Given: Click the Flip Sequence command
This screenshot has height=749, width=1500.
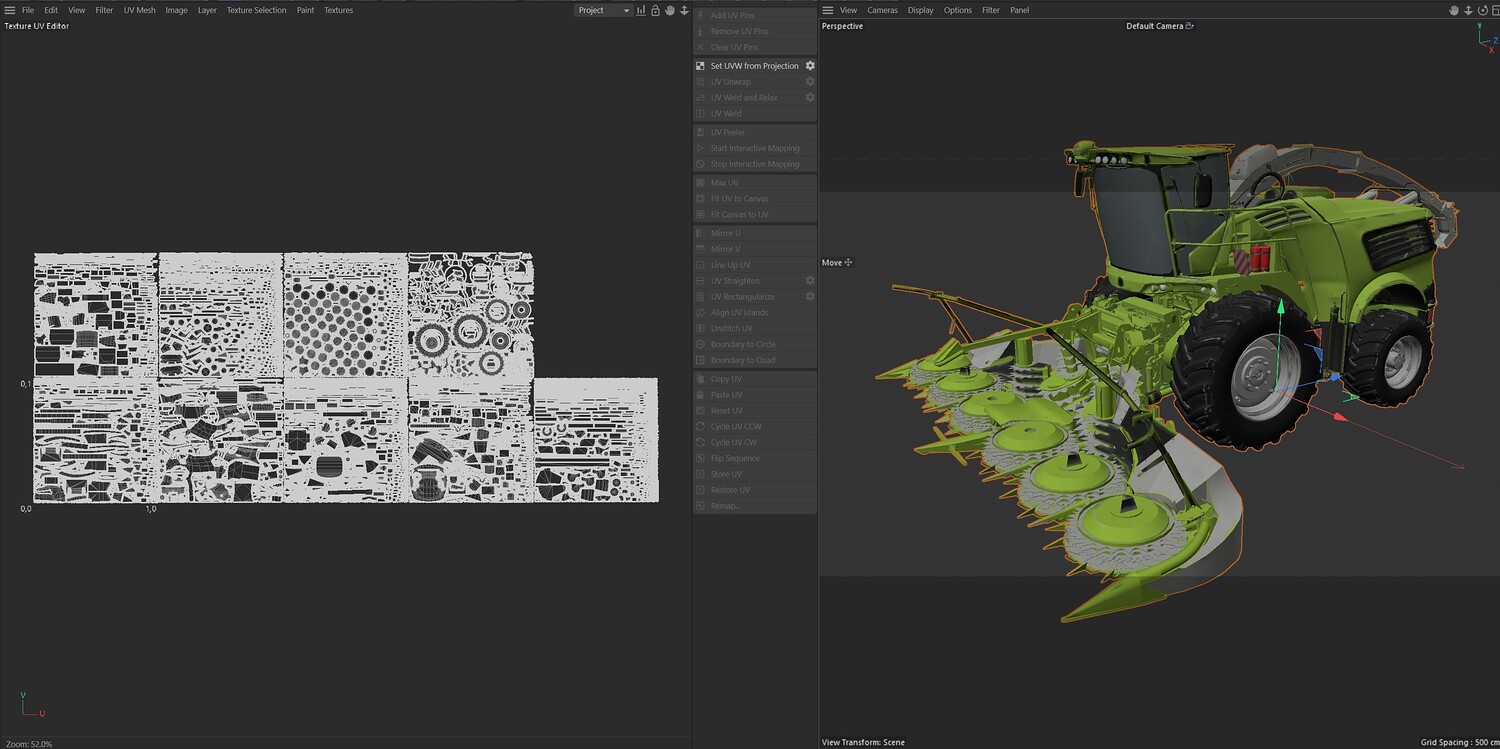Looking at the screenshot, I should [x=755, y=459].
